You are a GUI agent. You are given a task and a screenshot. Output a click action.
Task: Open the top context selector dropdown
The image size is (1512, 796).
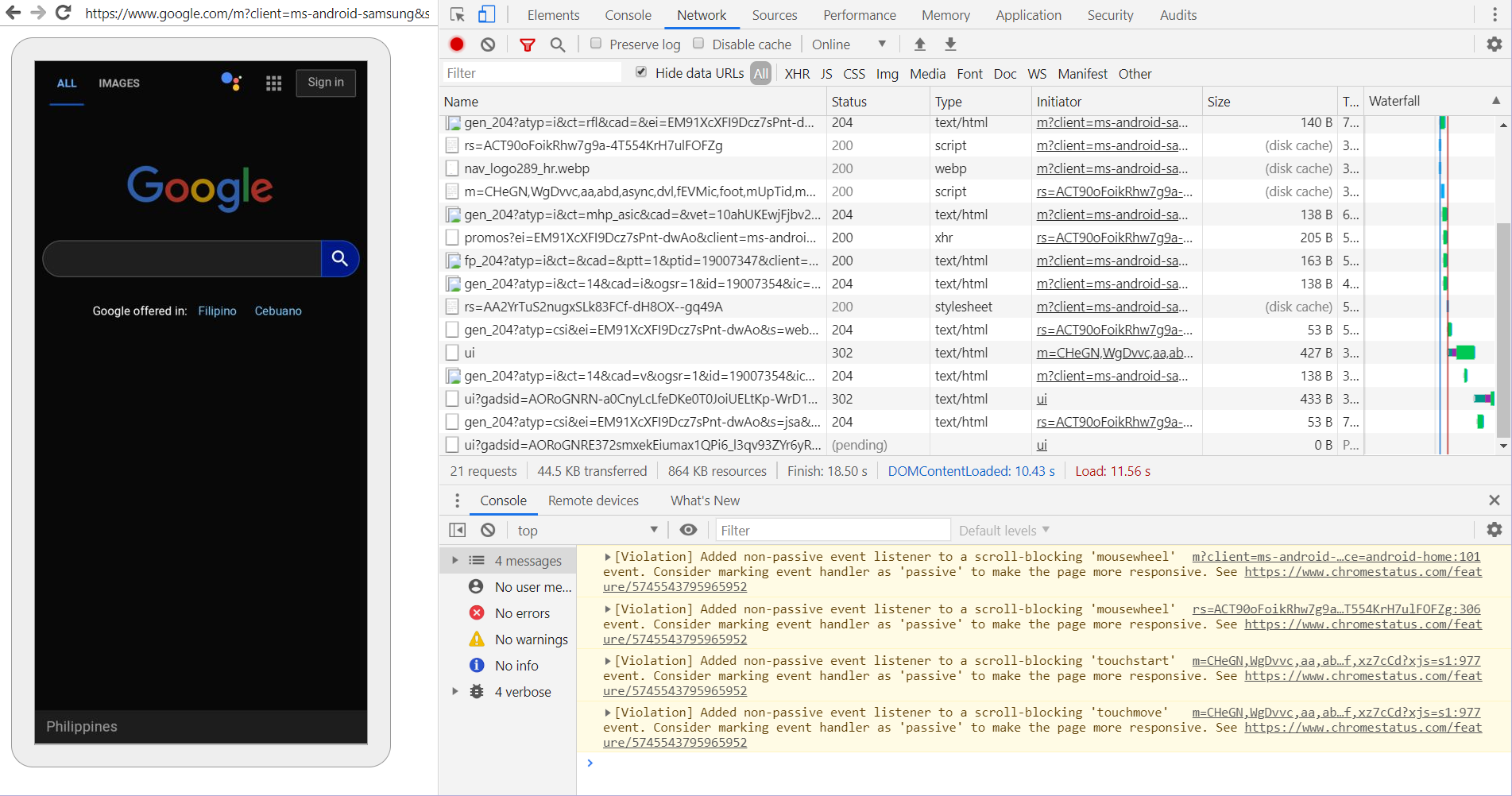click(588, 531)
